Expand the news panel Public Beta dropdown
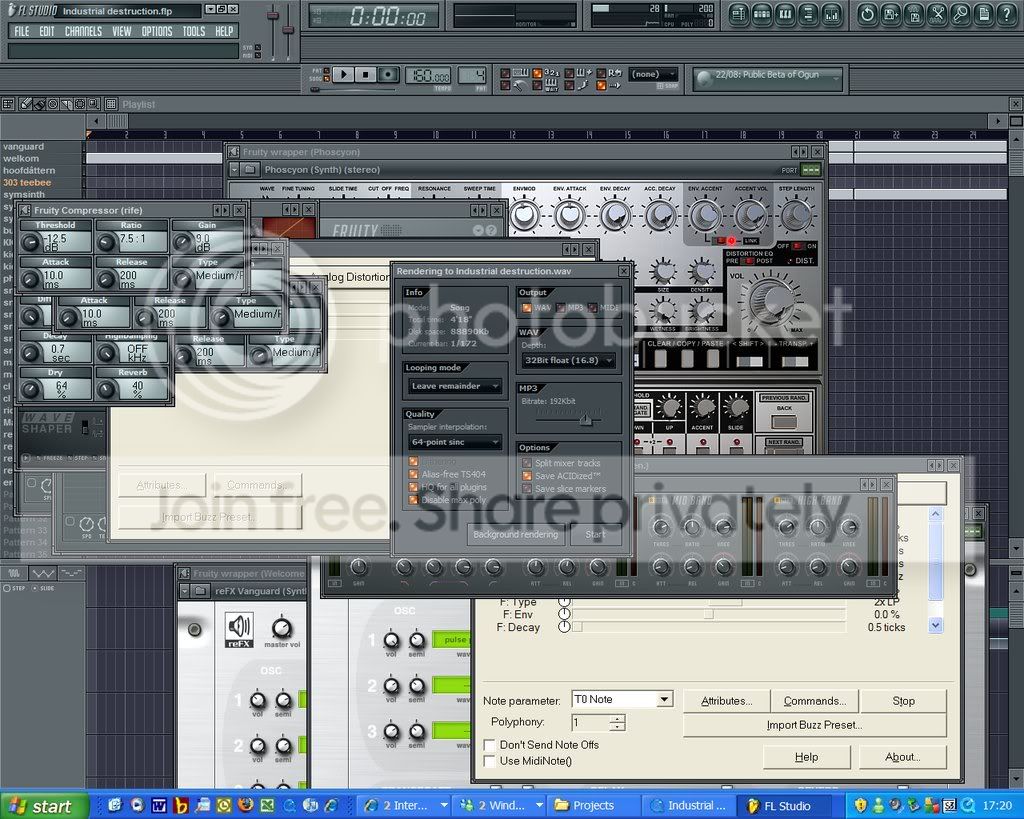 [x=835, y=78]
